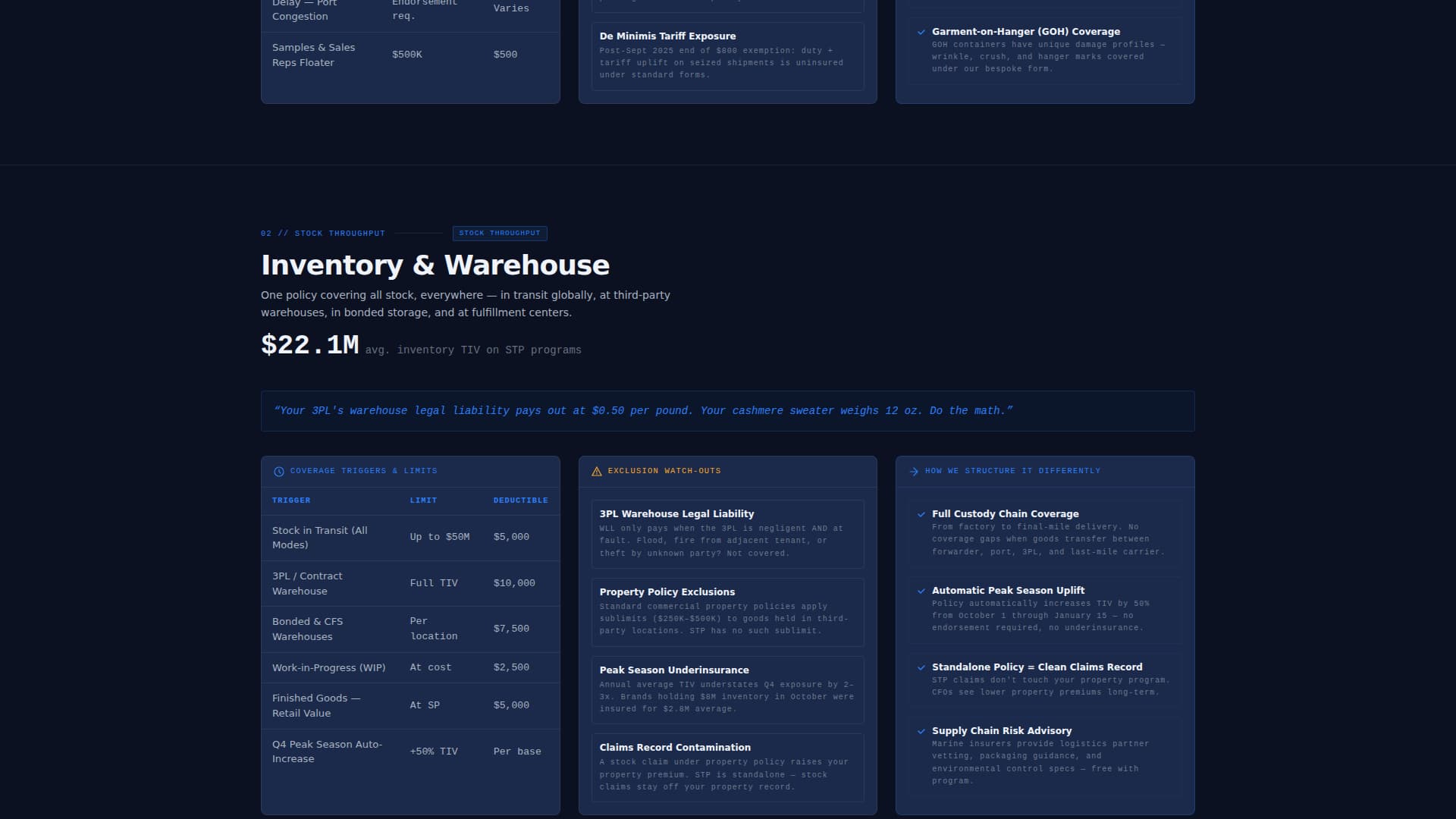Click the checkmark beside Standalone Policy = Clean Claims Record

click(921, 667)
